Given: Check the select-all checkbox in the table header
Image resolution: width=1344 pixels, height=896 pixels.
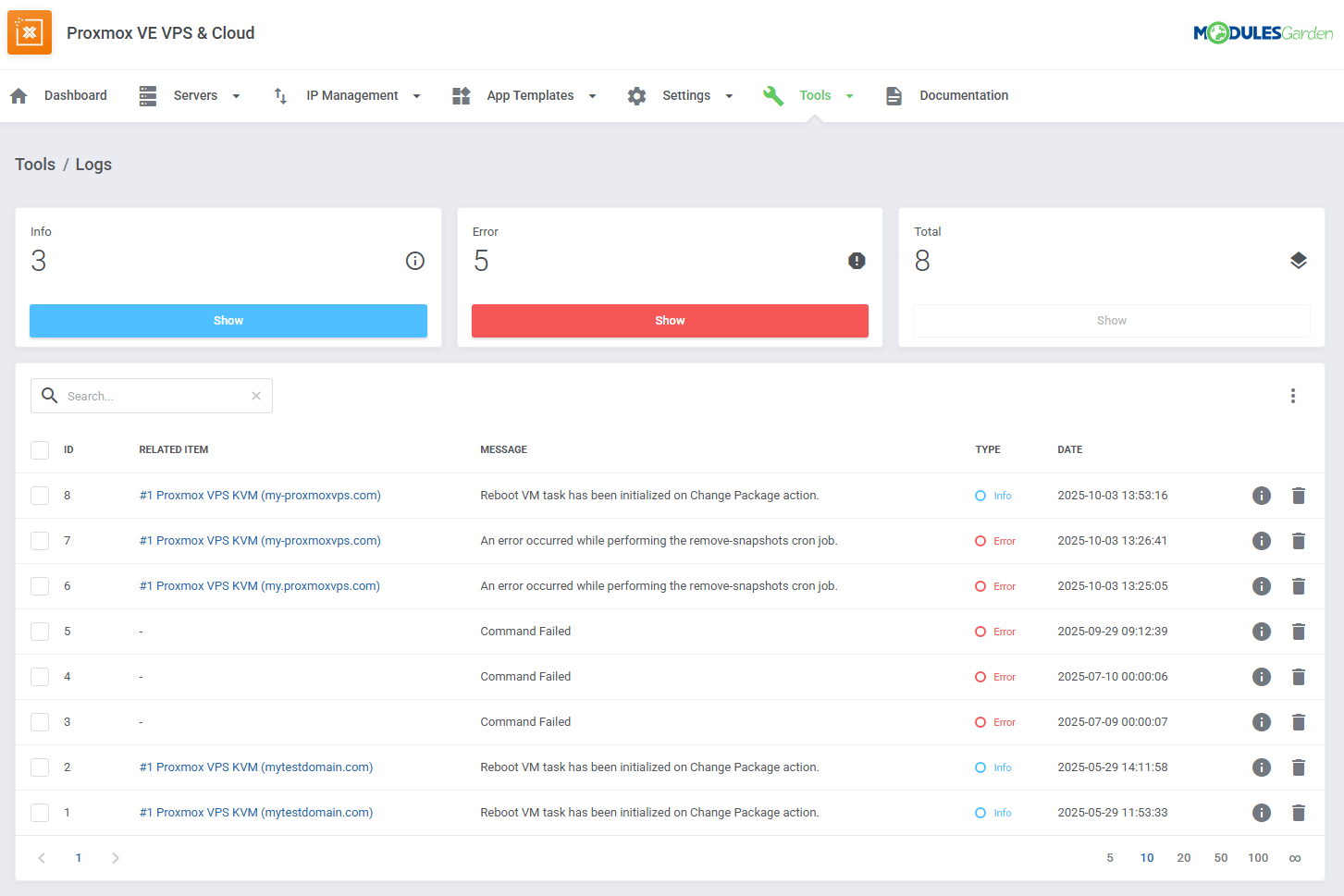Looking at the screenshot, I should click(39, 449).
